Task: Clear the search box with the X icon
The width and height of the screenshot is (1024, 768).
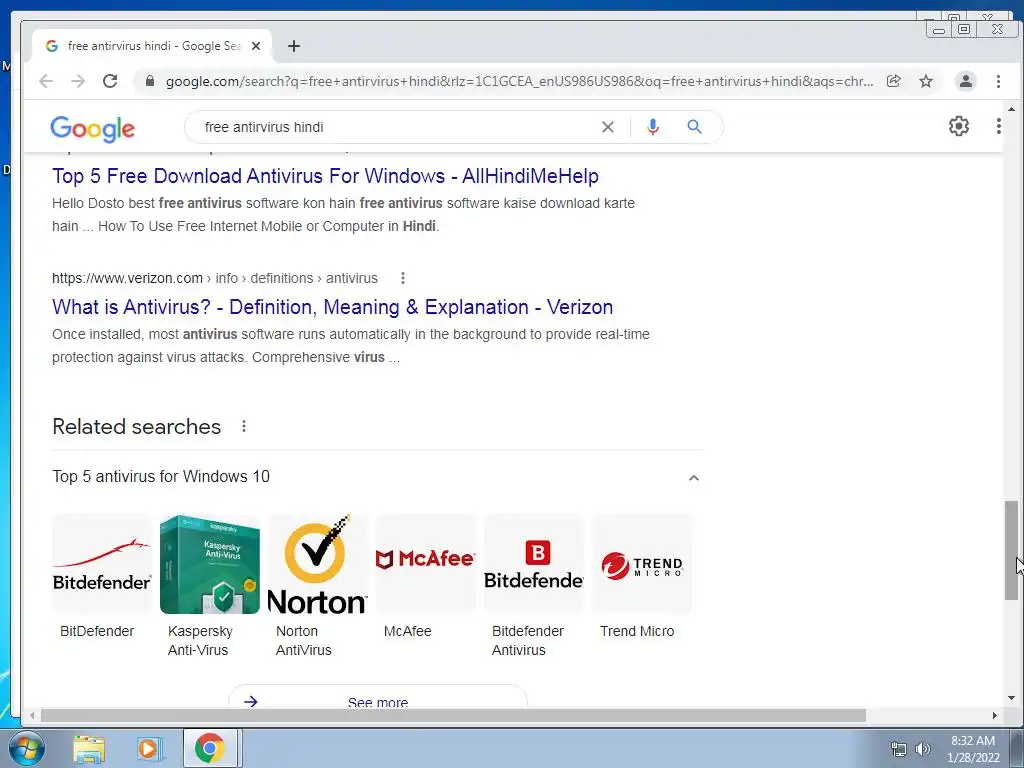Action: (608, 127)
